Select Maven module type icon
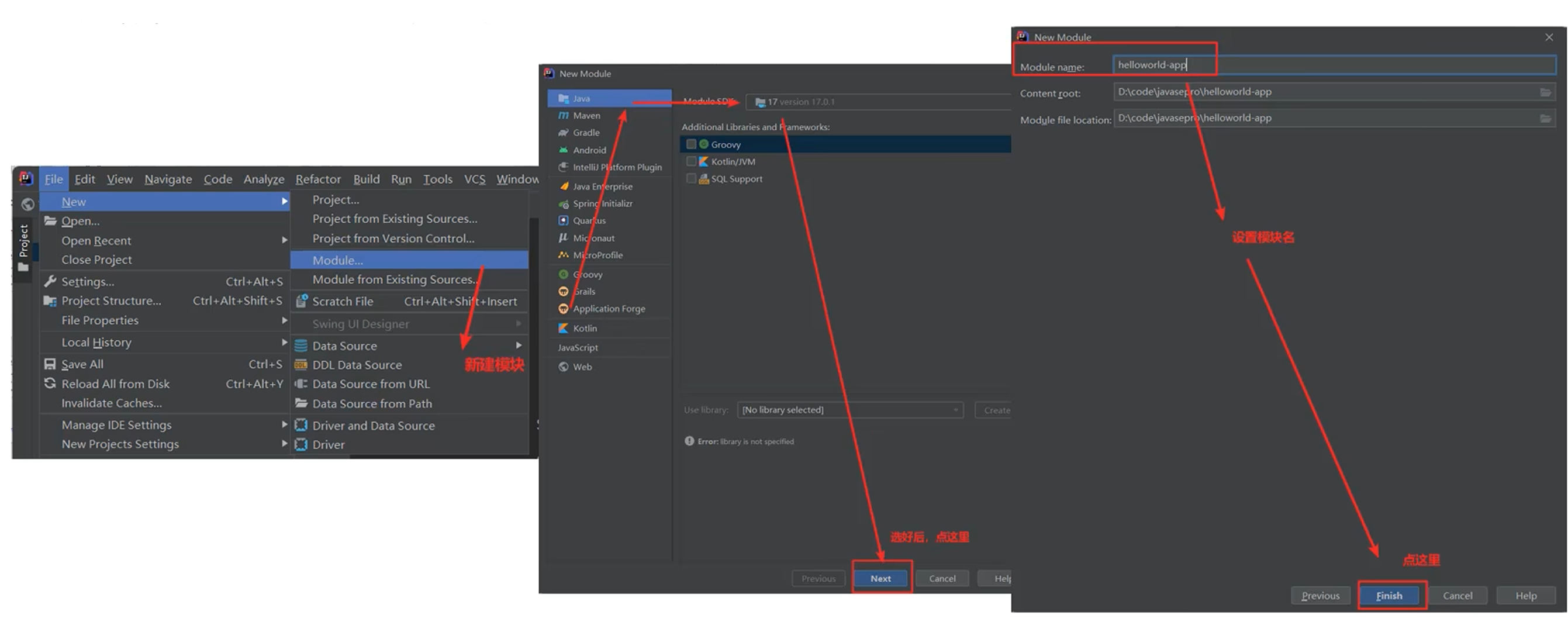The image size is (1568, 622). 564,116
